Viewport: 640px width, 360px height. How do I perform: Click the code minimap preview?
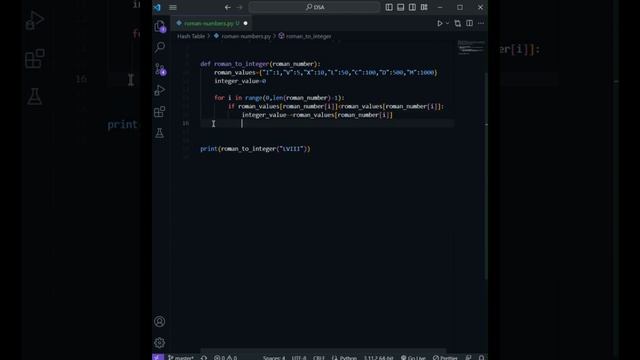471,47
